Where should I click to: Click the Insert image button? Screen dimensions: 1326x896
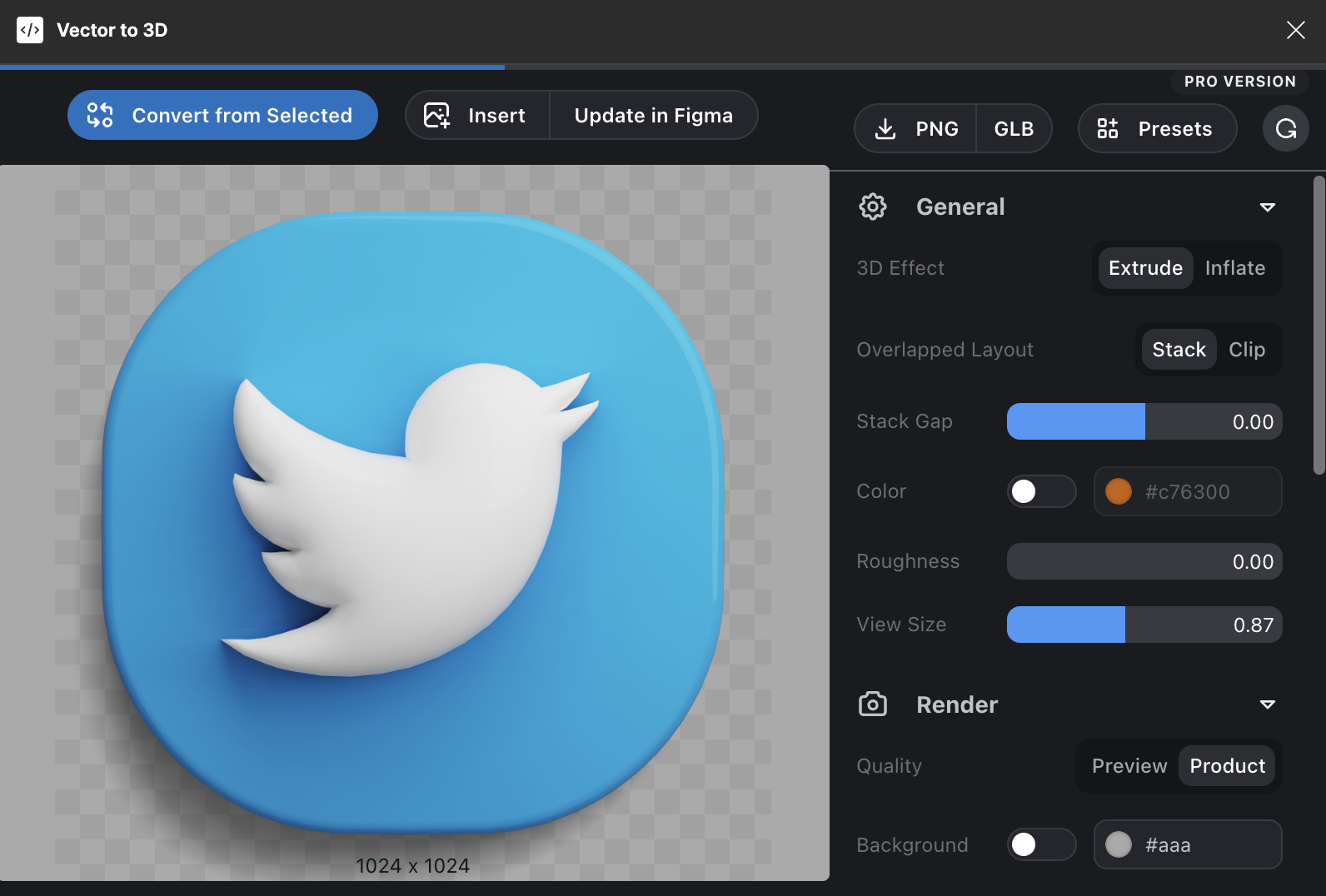(477, 115)
